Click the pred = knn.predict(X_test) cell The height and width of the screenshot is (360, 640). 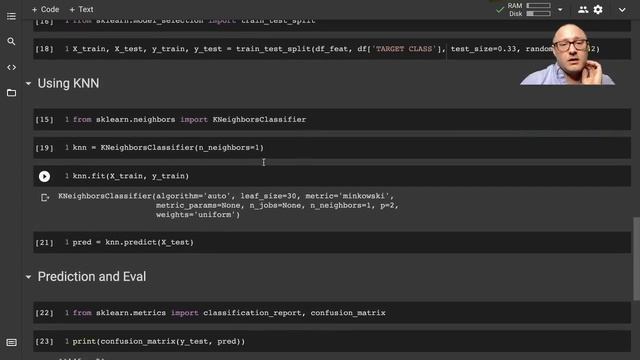tap(332, 242)
